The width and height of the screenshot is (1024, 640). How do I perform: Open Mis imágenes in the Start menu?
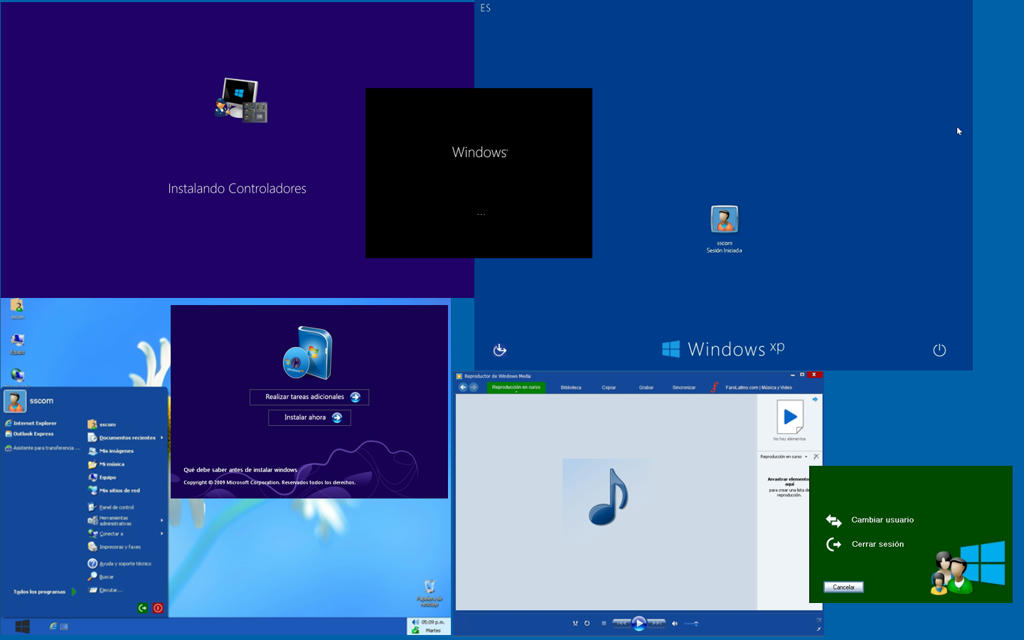(111, 451)
